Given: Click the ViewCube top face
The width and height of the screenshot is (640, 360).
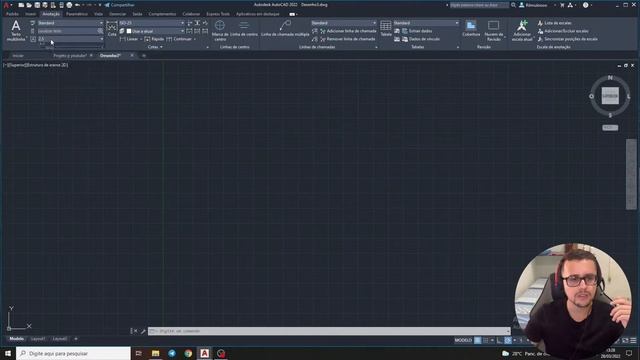Looking at the screenshot, I should 610,96.
